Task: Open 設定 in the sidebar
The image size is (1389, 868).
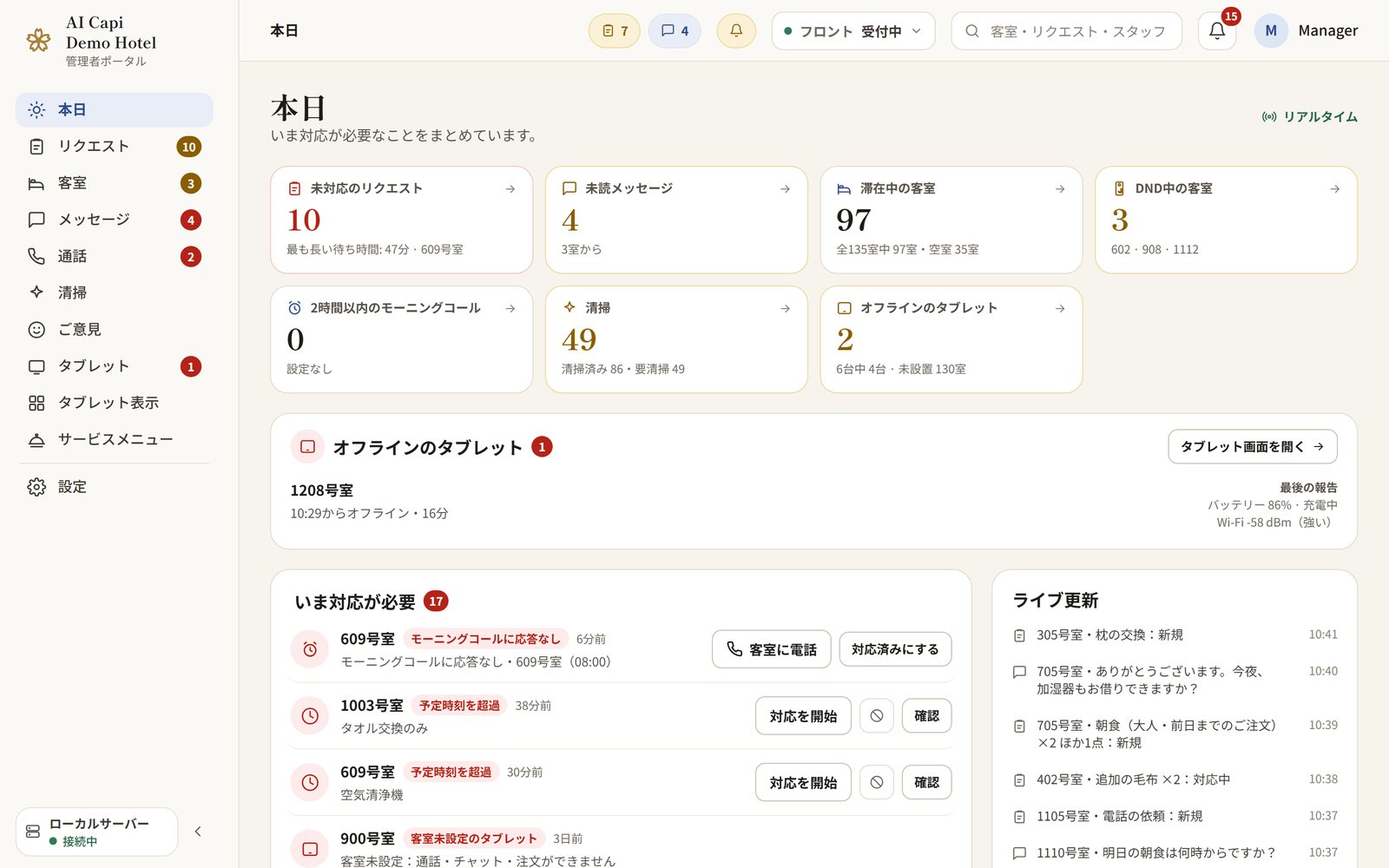Action: click(115, 487)
